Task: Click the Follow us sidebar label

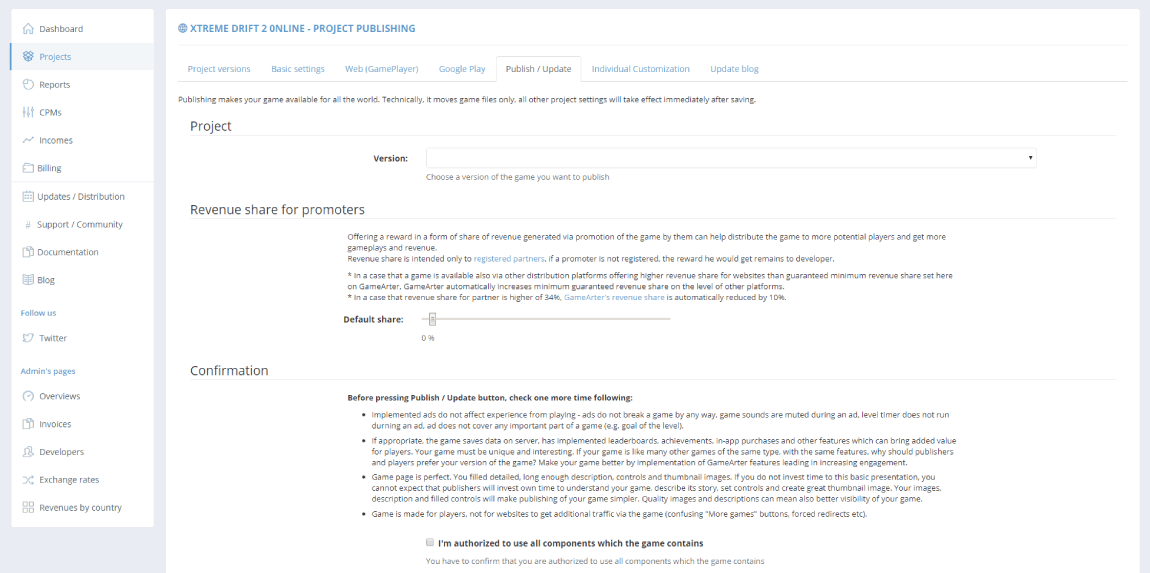Action: [38, 313]
